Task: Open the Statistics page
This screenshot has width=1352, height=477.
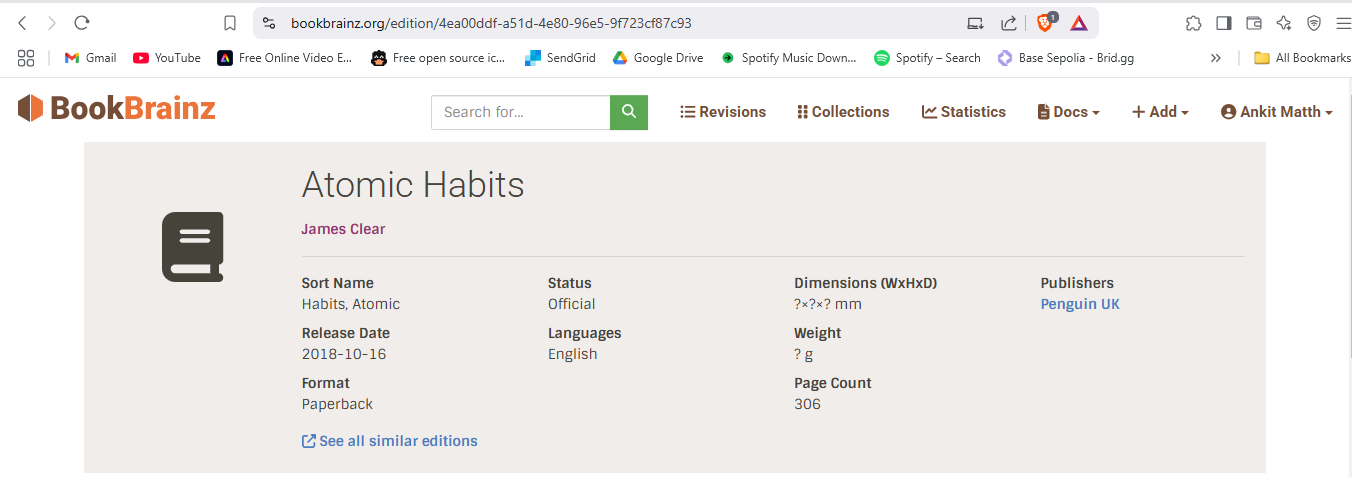Action: click(964, 112)
